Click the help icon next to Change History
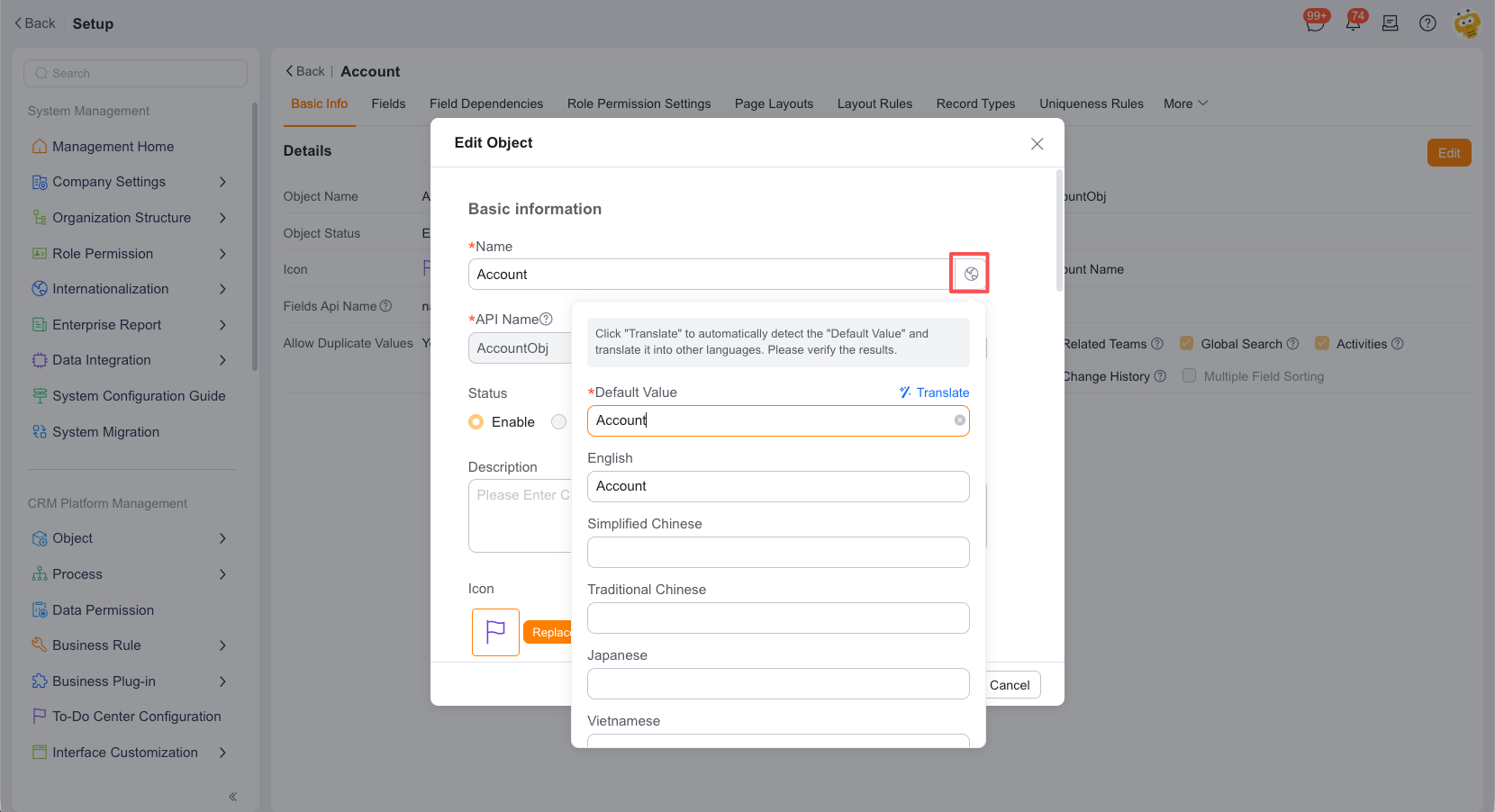Image resolution: width=1495 pixels, height=812 pixels. click(x=1160, y=376)
